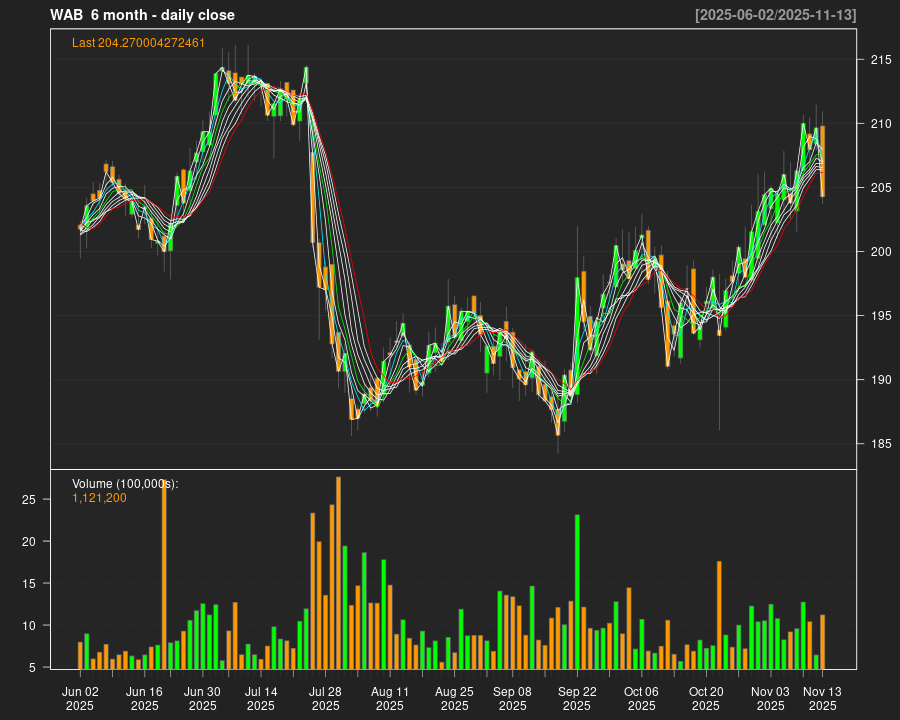
Task: Click the 25 volume axis label
Action: pyautogui.click(x=30, y=499)
